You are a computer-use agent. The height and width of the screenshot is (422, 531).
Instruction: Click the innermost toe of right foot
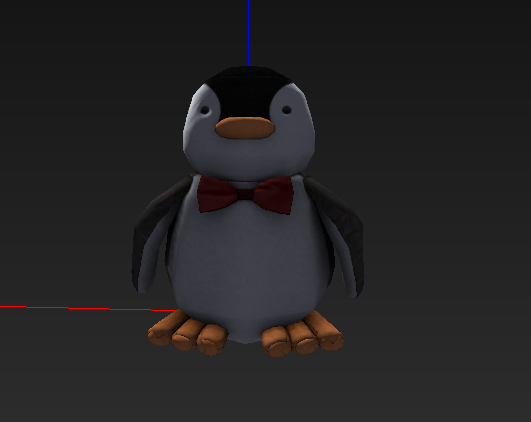coord(276,341)
